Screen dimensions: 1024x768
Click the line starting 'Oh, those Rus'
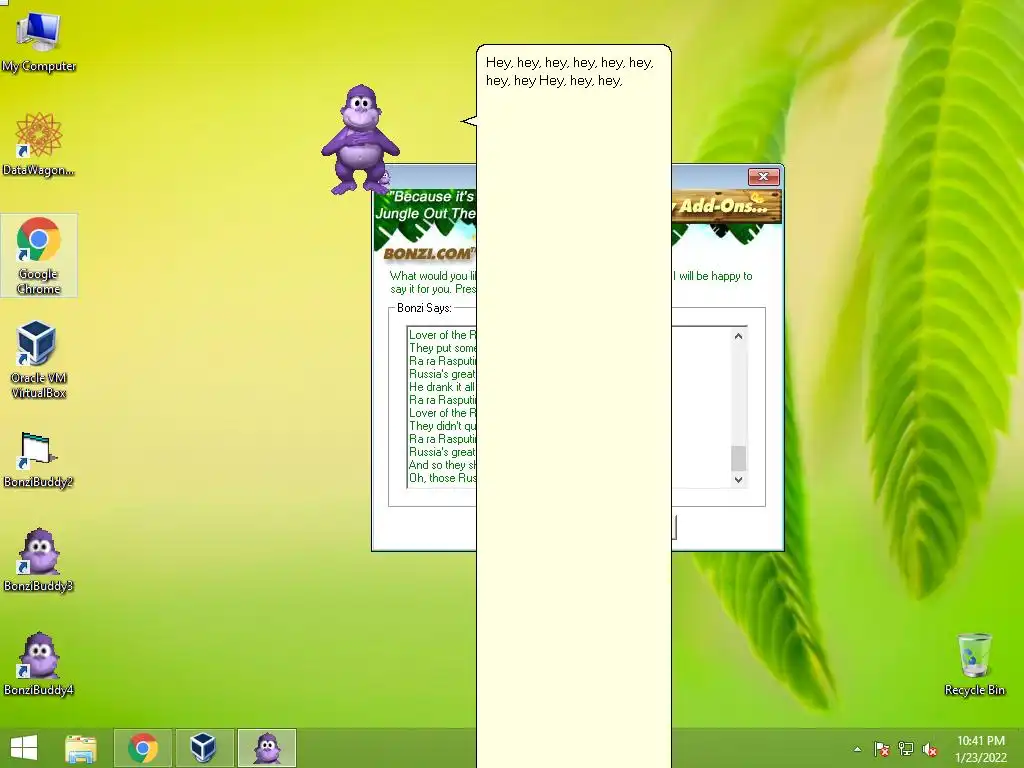(x=443, y=477)
